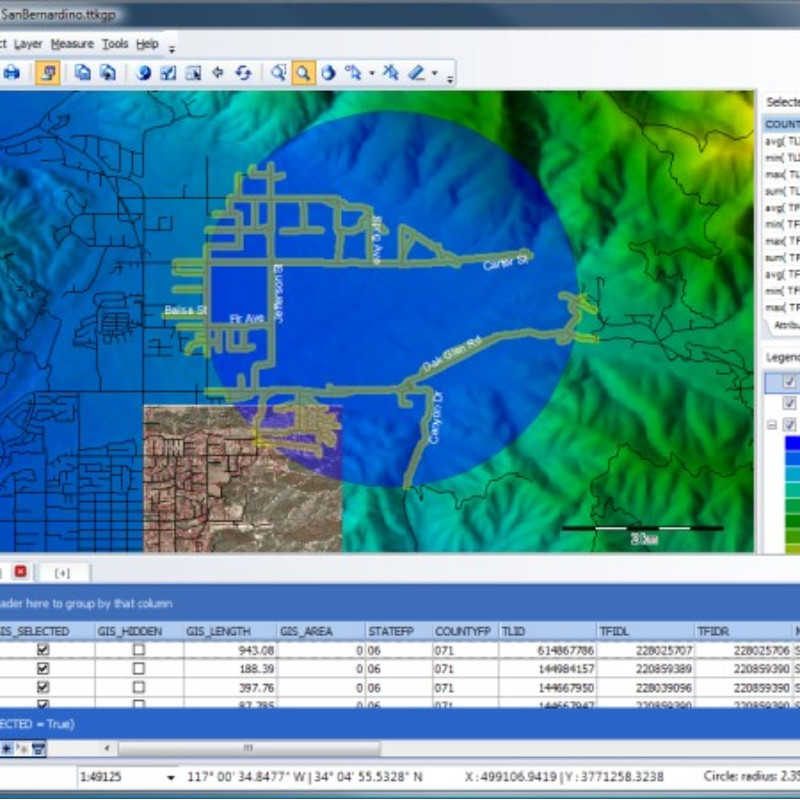The width and height of the screenshot is (800, 800).
Task: Collapse the expanded layer in the Legend panel
Action: (771, 425)
